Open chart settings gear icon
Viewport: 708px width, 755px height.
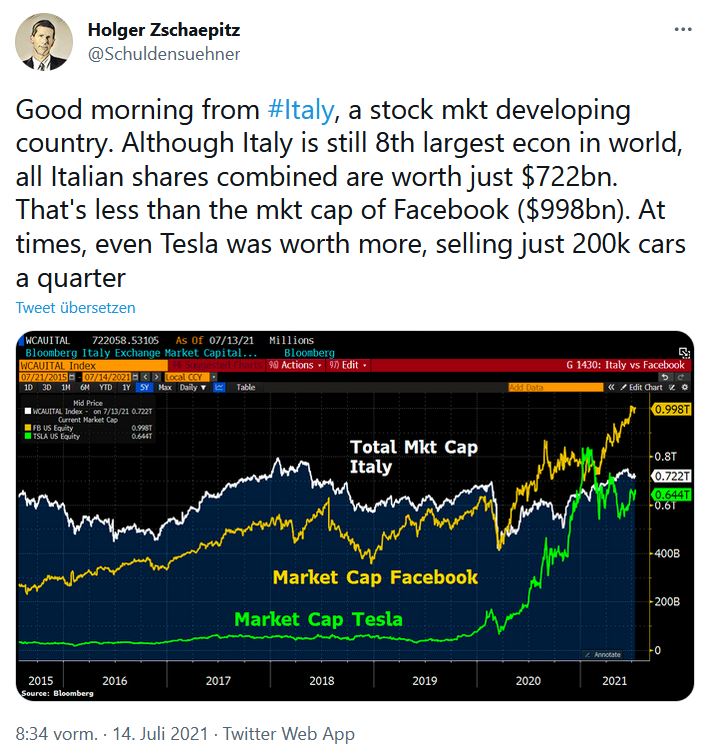click(685, 387)
